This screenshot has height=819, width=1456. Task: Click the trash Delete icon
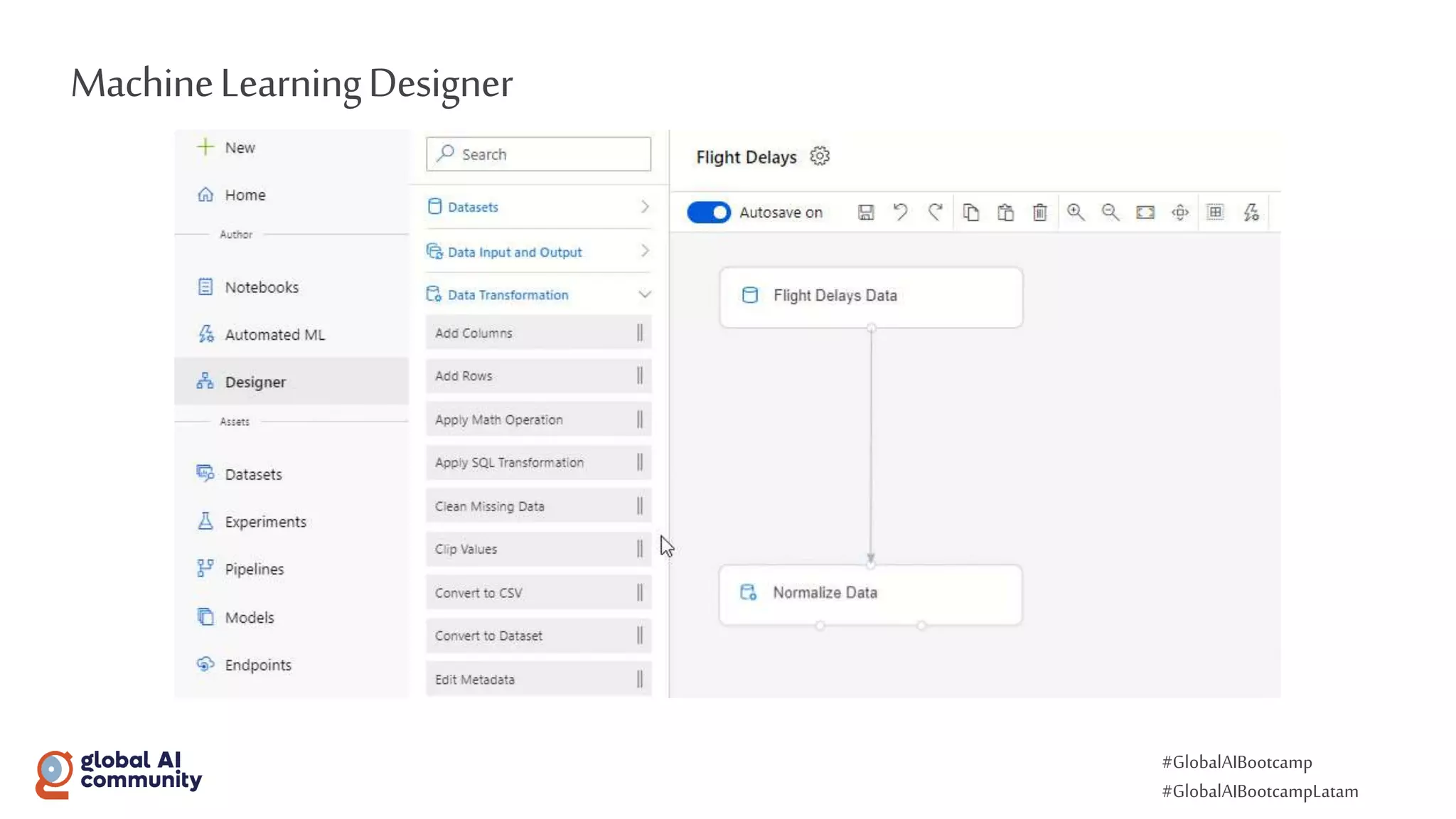(1039, 213)
